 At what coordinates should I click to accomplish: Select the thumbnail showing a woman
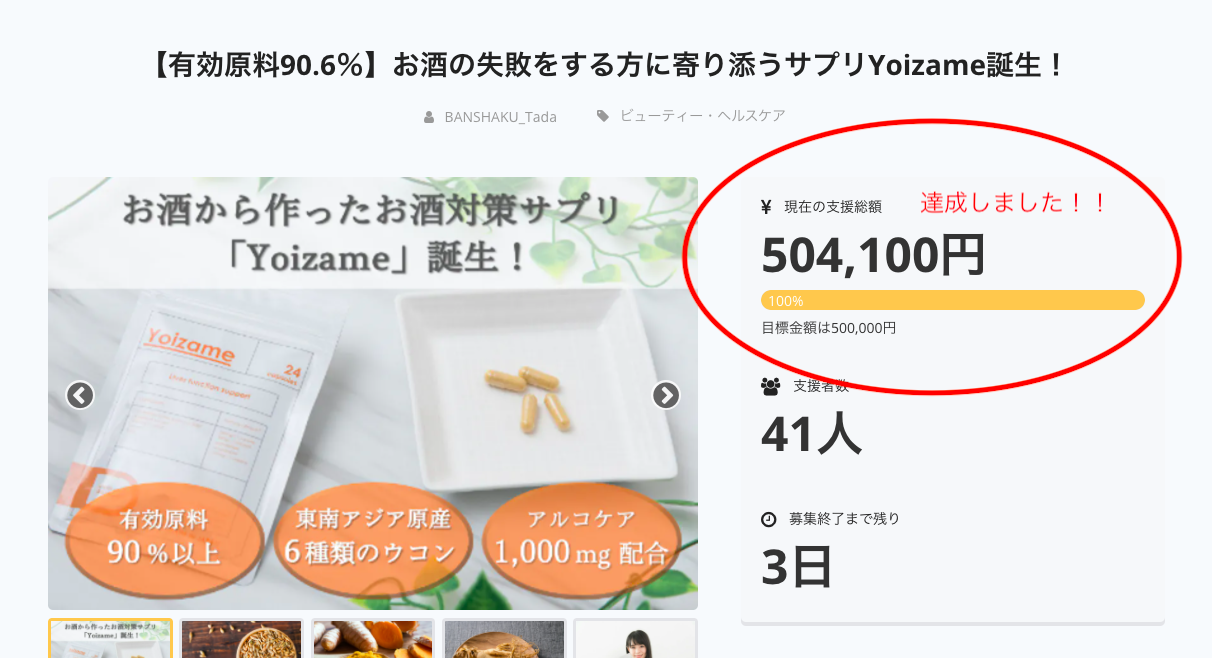[635, 638]
